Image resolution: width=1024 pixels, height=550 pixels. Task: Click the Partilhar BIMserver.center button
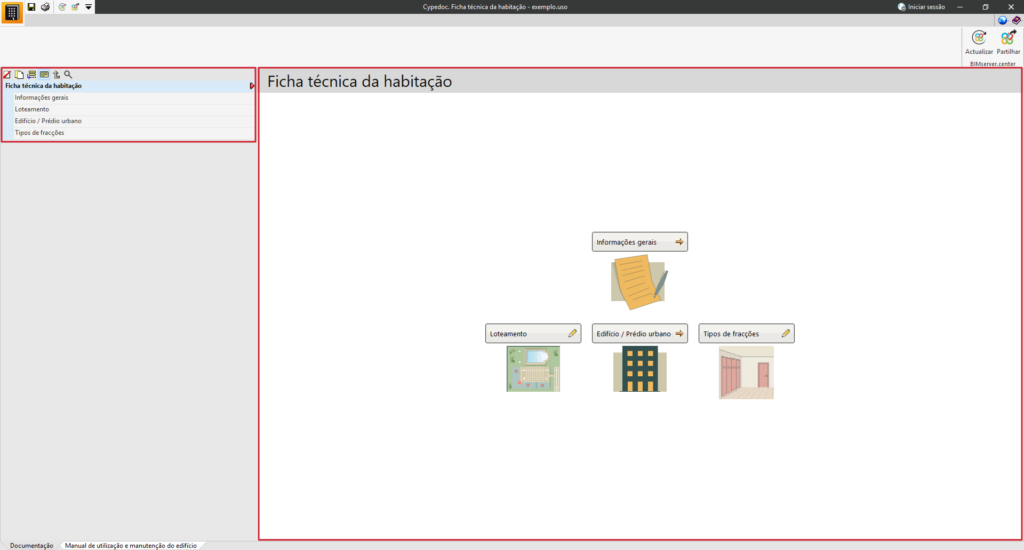[x=1008, y=42]
